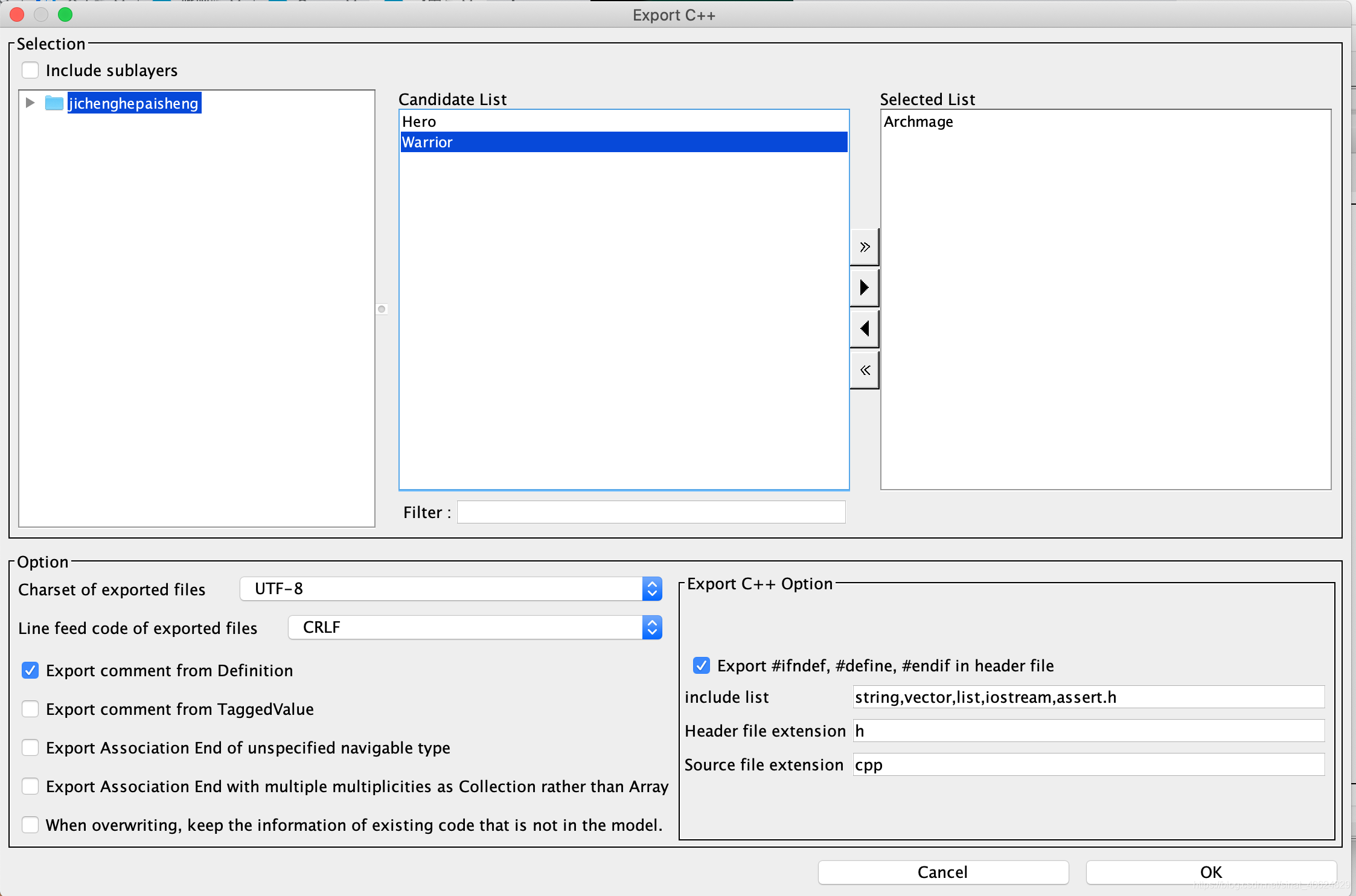
Task: Expand the jichenghepaisheng tree node
Action: click(30, 103)
